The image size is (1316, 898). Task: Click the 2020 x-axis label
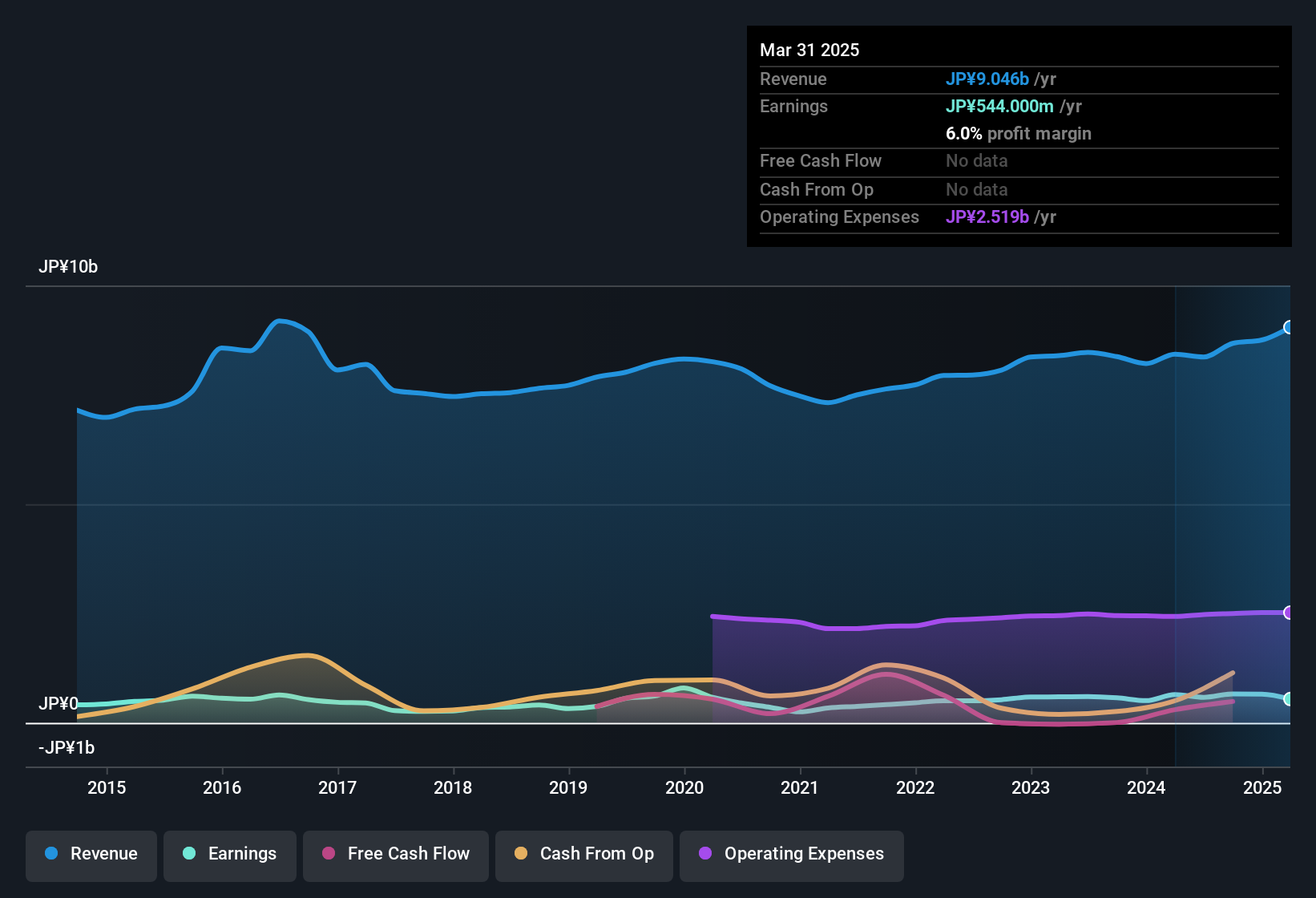click(x=684, y=787)
